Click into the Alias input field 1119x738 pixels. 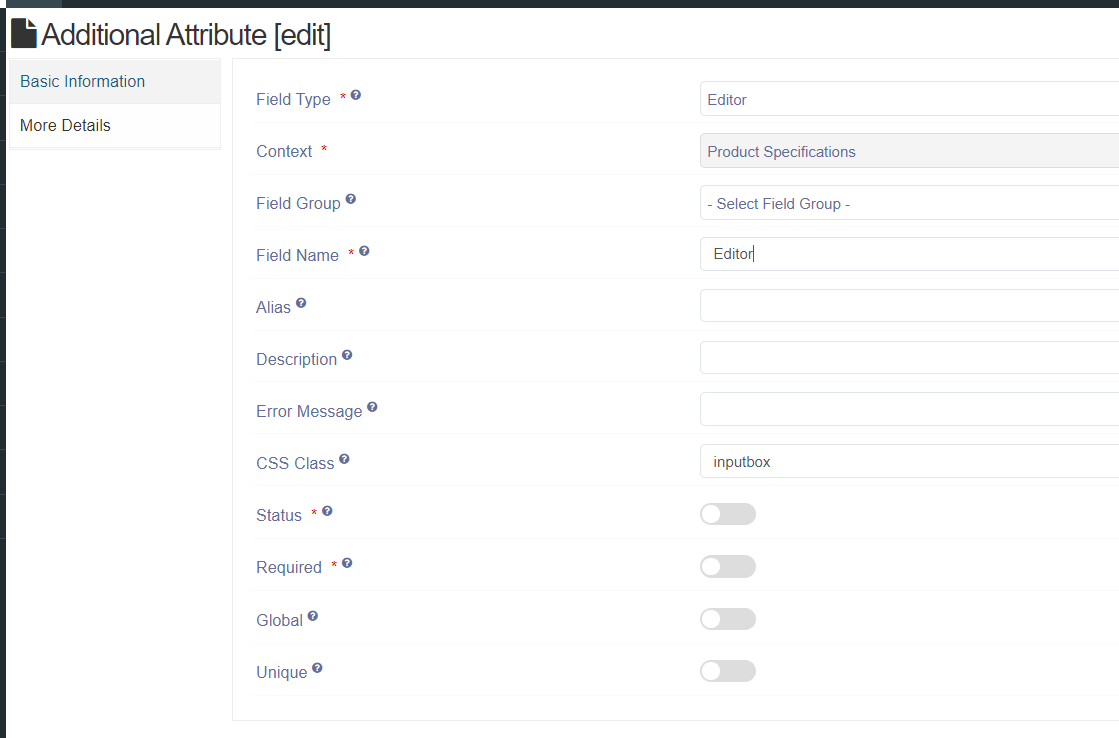click(x=908, y=306)
